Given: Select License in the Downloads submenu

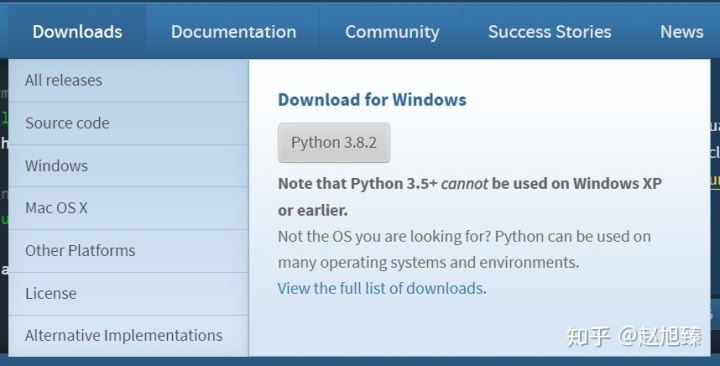Looking at the screenshot, I should pos(129,293).
